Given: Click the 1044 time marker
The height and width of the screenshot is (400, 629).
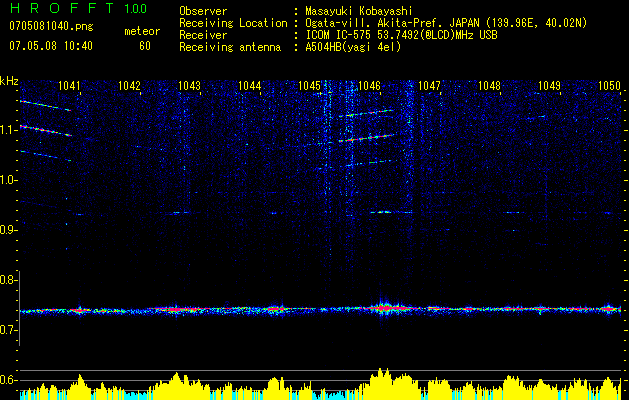Looking at the screenshot, I should (250, 86).
